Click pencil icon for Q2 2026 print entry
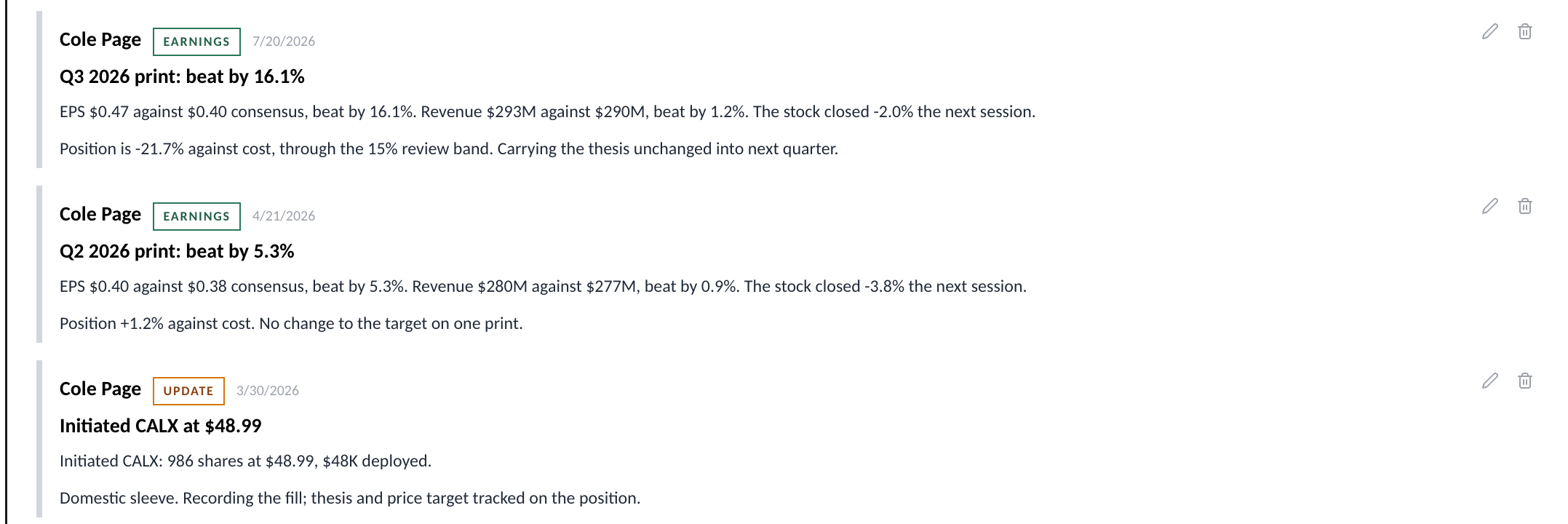1568x524 pixels. pos(1490,206)
